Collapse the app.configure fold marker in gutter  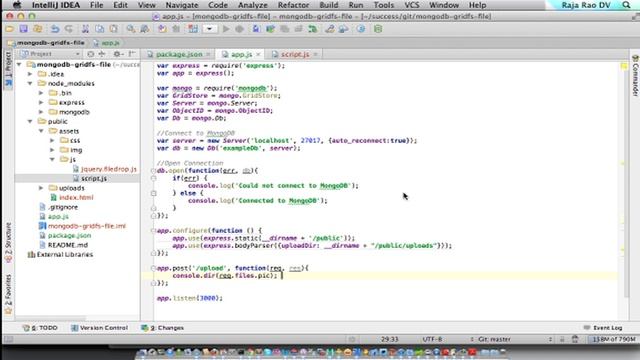point(153,231)
